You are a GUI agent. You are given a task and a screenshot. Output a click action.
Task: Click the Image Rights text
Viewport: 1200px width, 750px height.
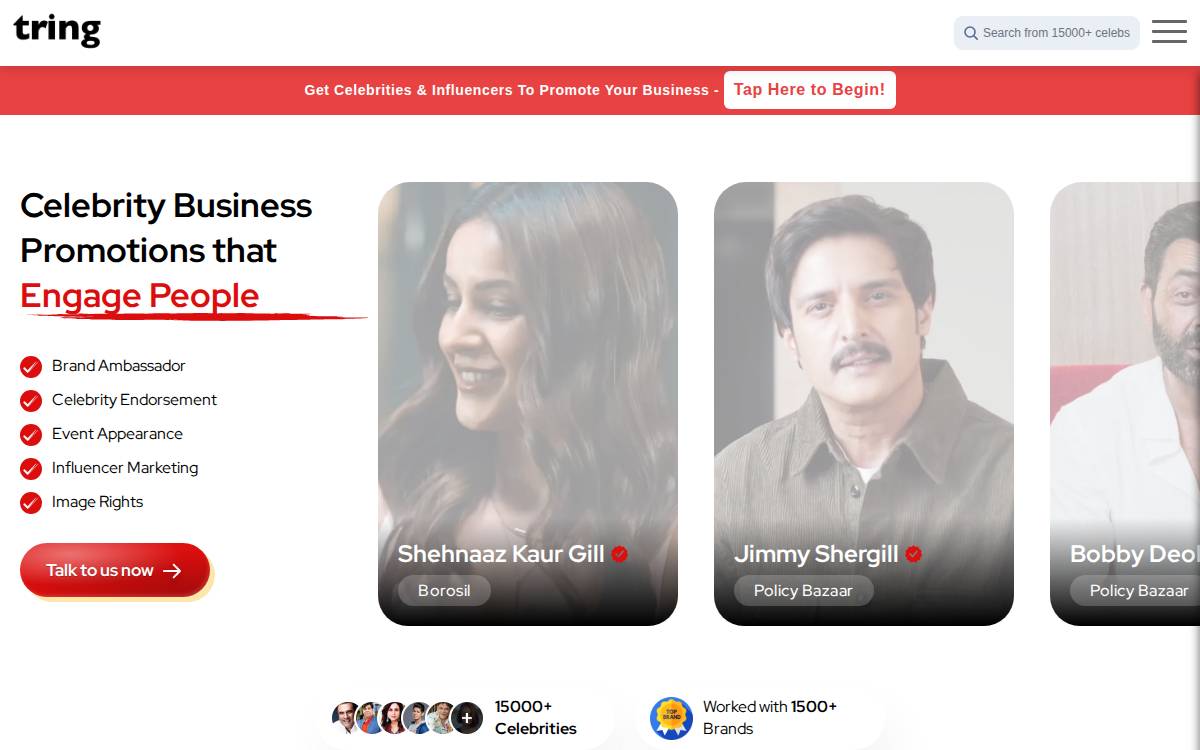97,502
